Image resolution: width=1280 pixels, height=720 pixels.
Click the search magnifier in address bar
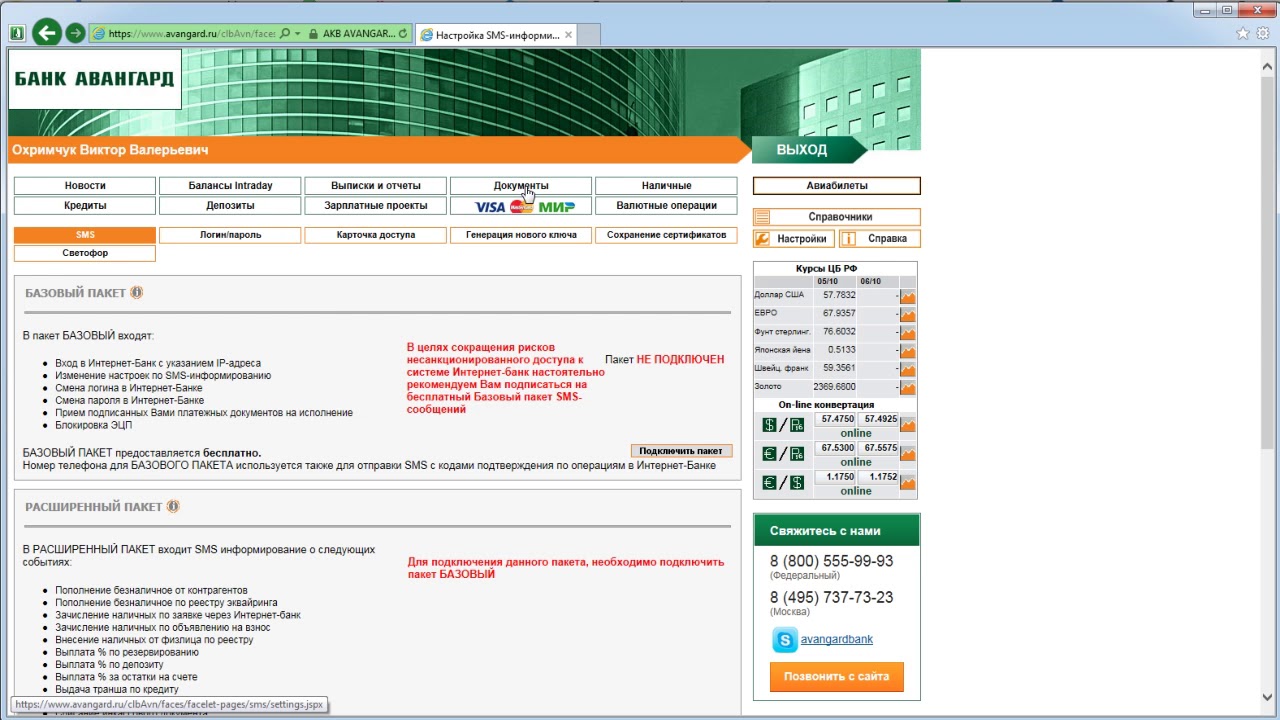[x=285, y=33]
